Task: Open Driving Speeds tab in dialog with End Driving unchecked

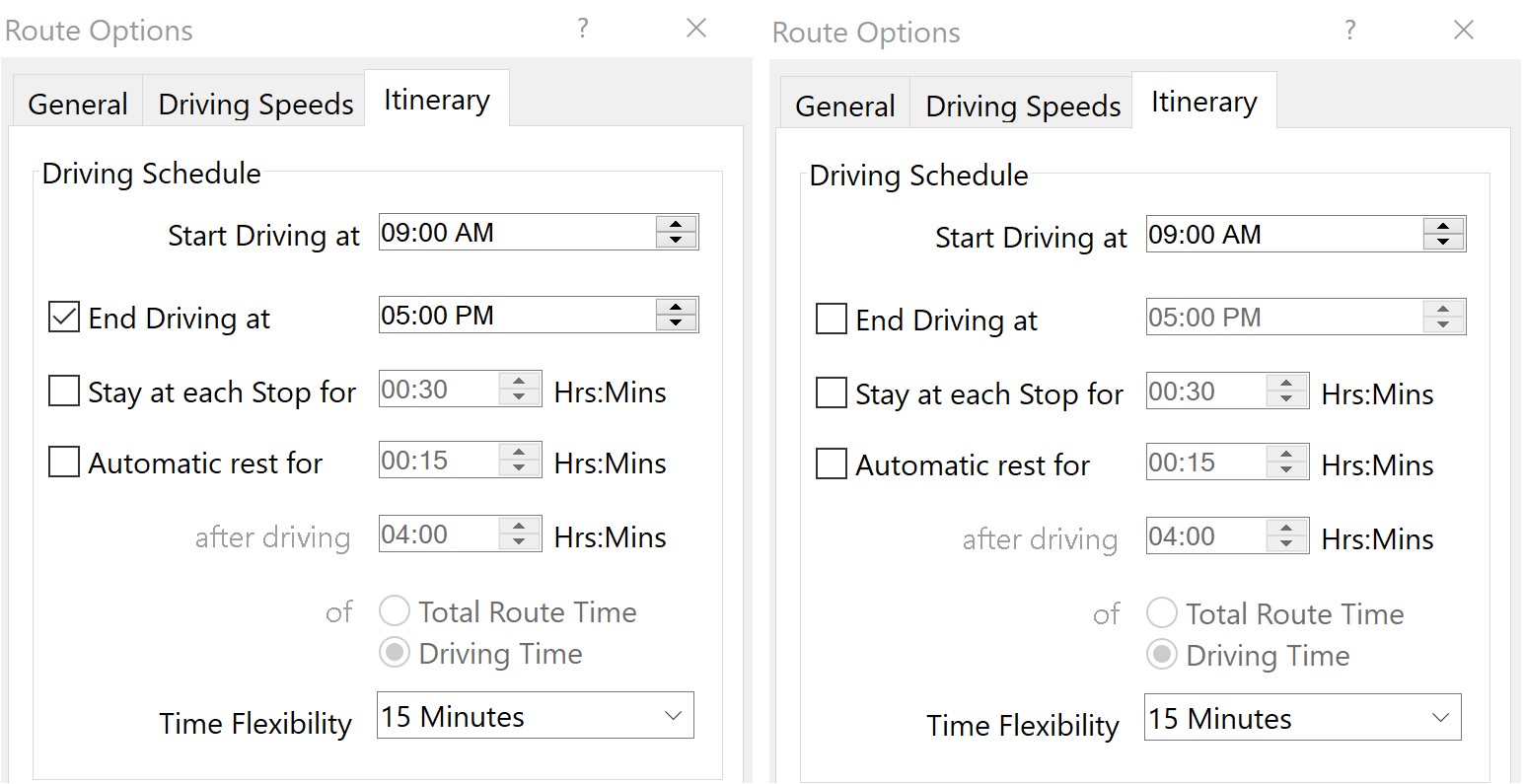Action: click(x=1023, y=106)
